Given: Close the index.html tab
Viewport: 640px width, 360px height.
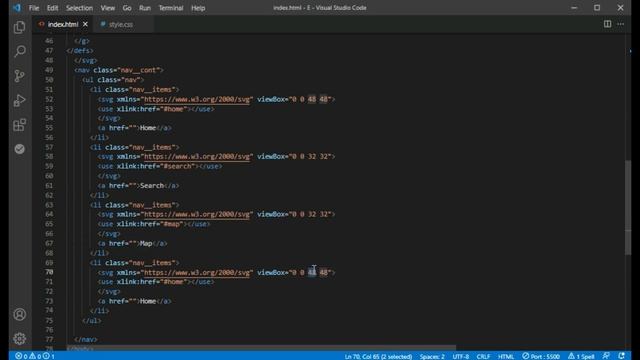Looking at the screenshot, I should pyautogui.click(x=85, y=24).
